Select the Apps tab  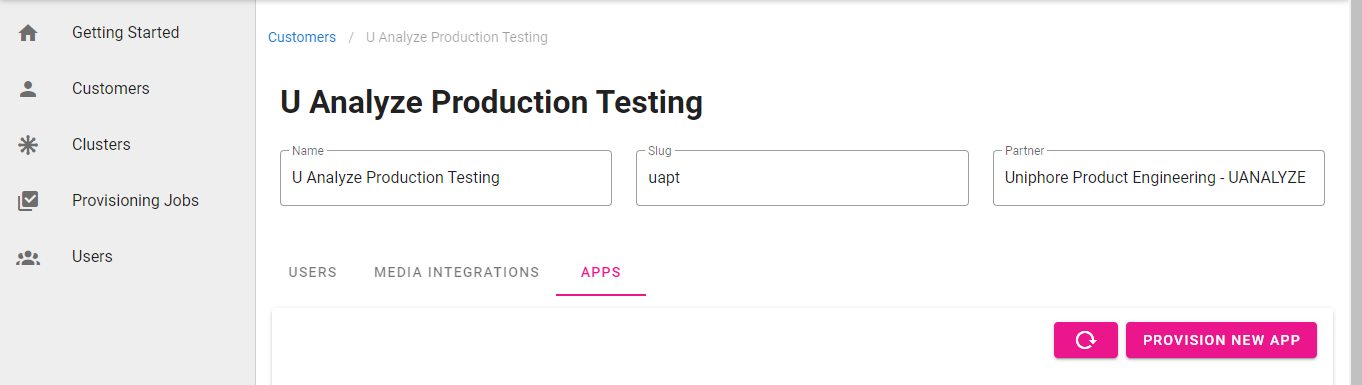(x=601, y=272)
